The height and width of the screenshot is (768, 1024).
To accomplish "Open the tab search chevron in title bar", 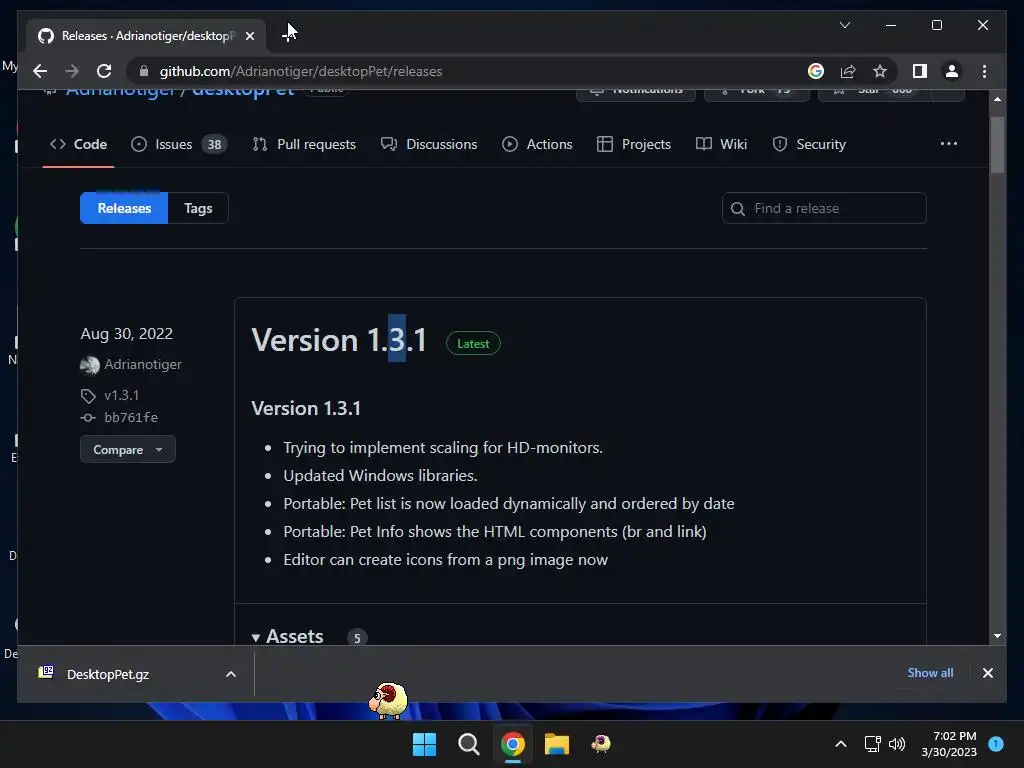I will point(844,25).
